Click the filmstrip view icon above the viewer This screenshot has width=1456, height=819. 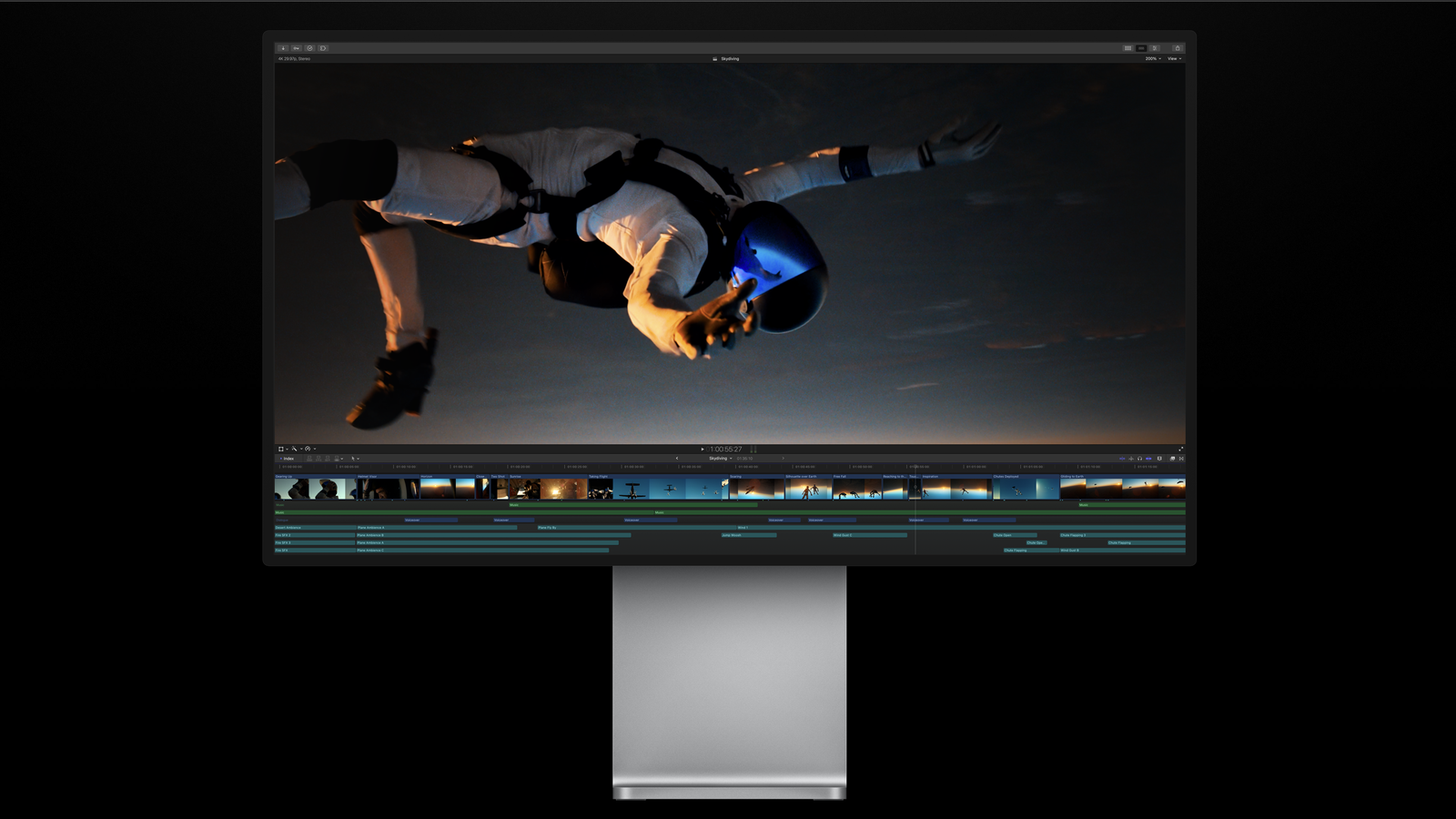coord(1128,47)
